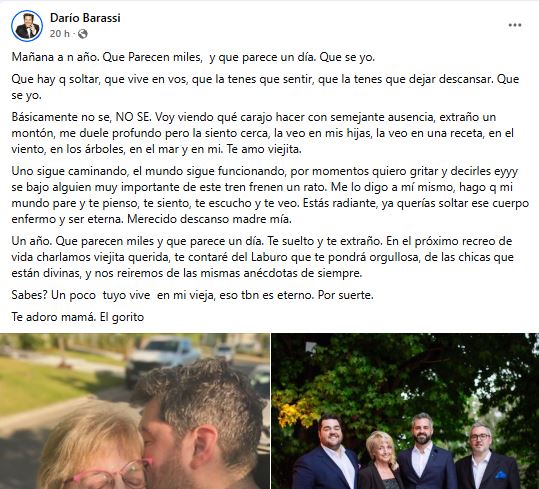The image size is (539, 489).
Task: Click the "20 h" post timestamp
Action: tap(60, 34)
